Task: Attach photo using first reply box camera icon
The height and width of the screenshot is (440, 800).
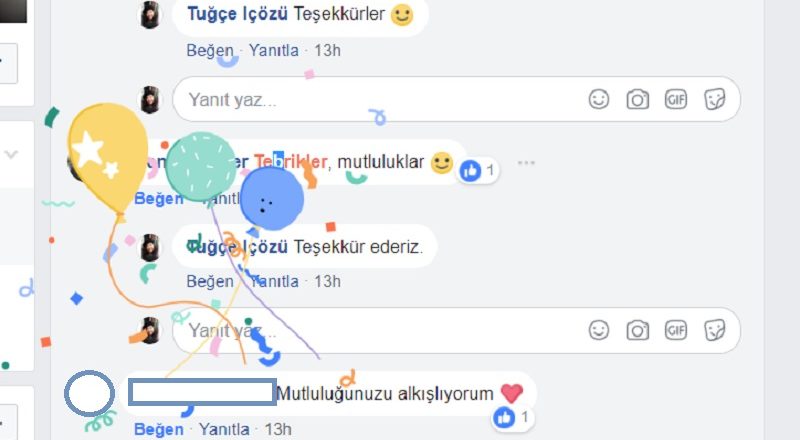Action: coord(637,99)
